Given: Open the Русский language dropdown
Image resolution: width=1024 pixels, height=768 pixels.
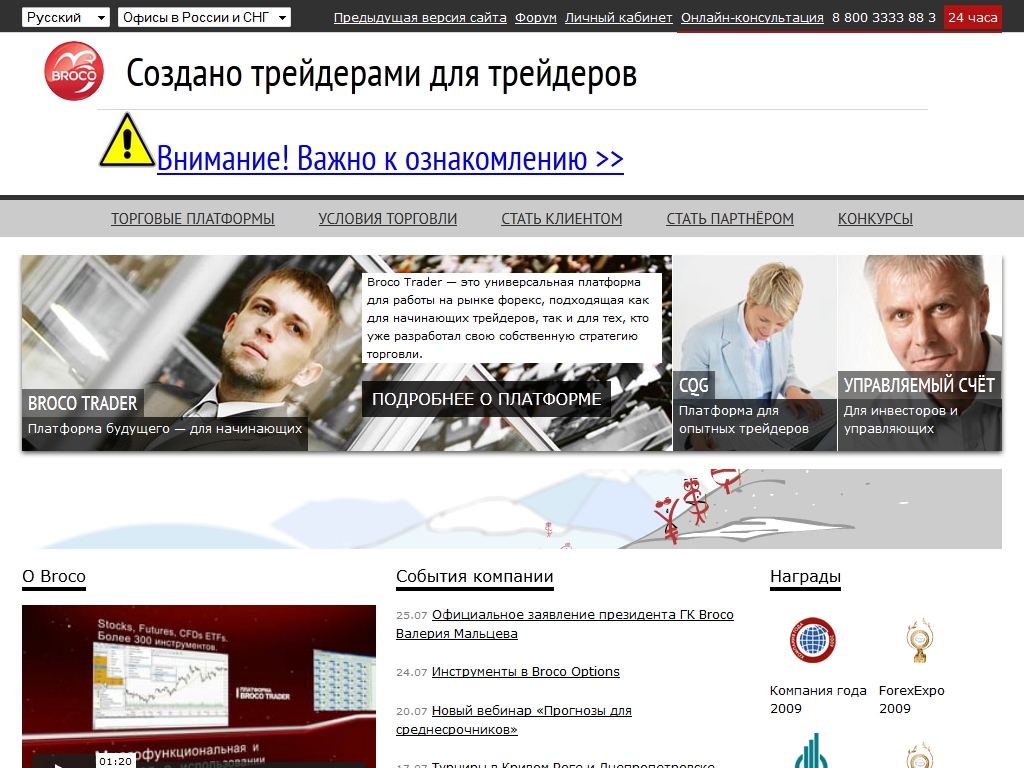Looking at the screenshot, I should [66, 18].
